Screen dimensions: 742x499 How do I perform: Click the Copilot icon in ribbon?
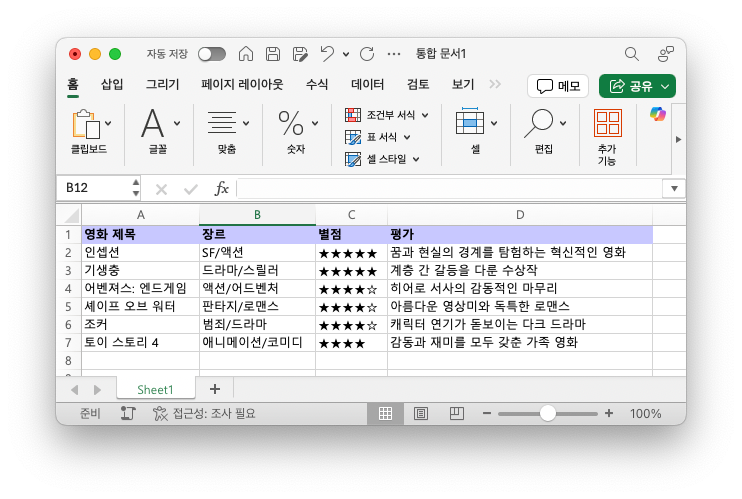tap(657, 115)
